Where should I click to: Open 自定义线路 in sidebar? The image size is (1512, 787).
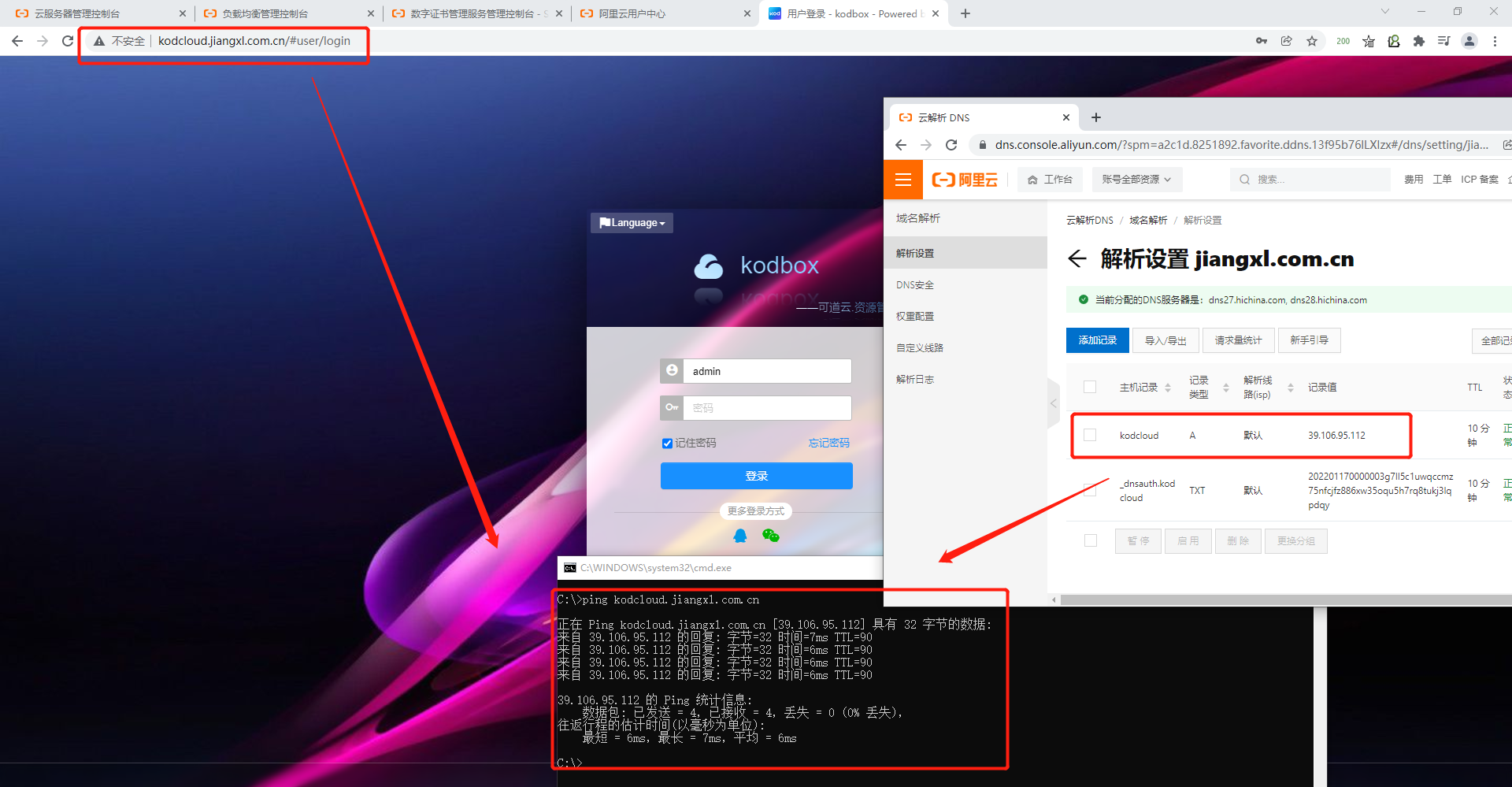tap(919, 347)
